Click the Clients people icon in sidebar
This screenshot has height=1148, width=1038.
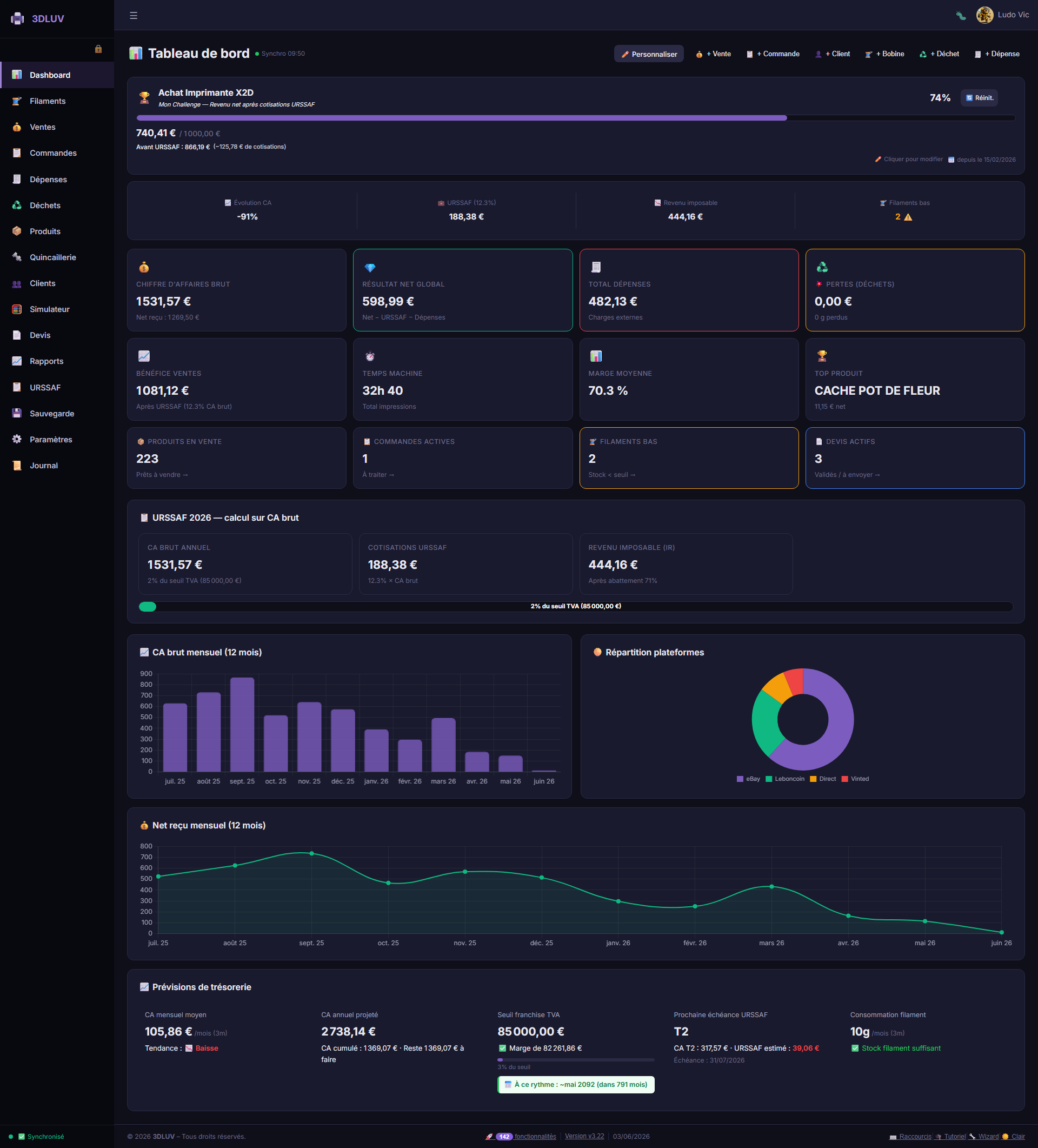[17, 283]
